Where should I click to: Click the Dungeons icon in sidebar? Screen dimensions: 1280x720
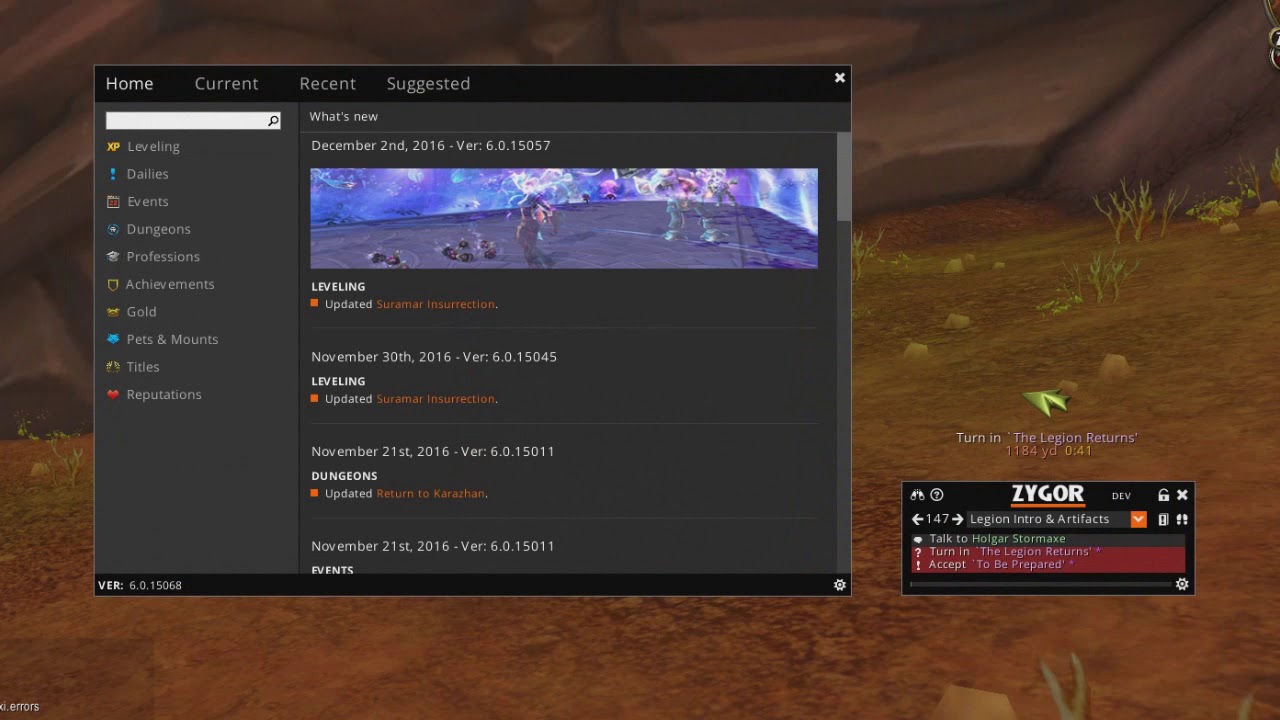click(113, 229)
